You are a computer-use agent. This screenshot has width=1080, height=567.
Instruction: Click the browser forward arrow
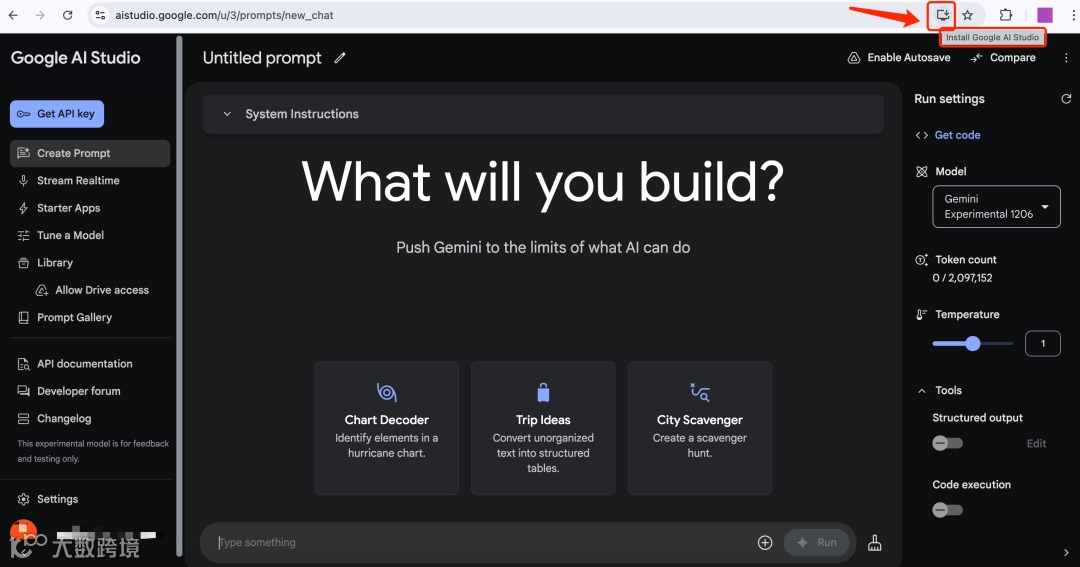tap(40, 15)
